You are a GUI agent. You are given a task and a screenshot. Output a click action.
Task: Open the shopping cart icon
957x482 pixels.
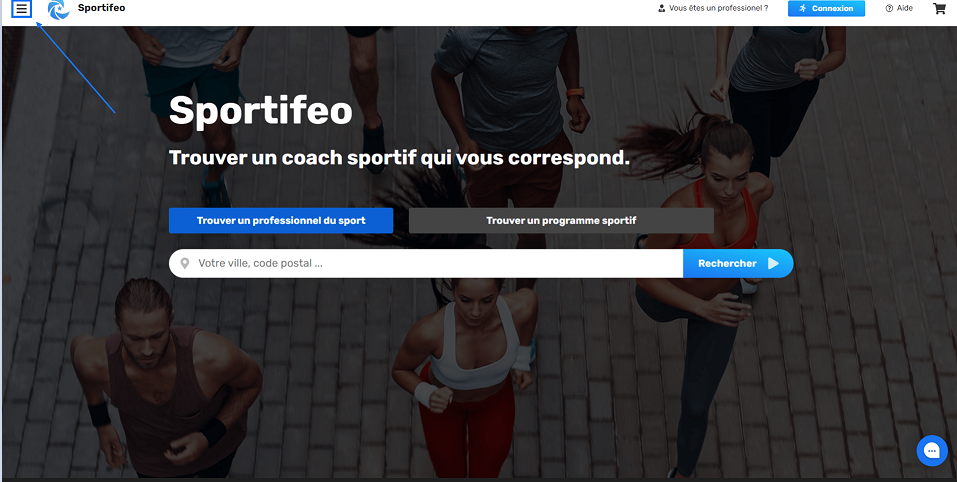(x=939, y=9)
